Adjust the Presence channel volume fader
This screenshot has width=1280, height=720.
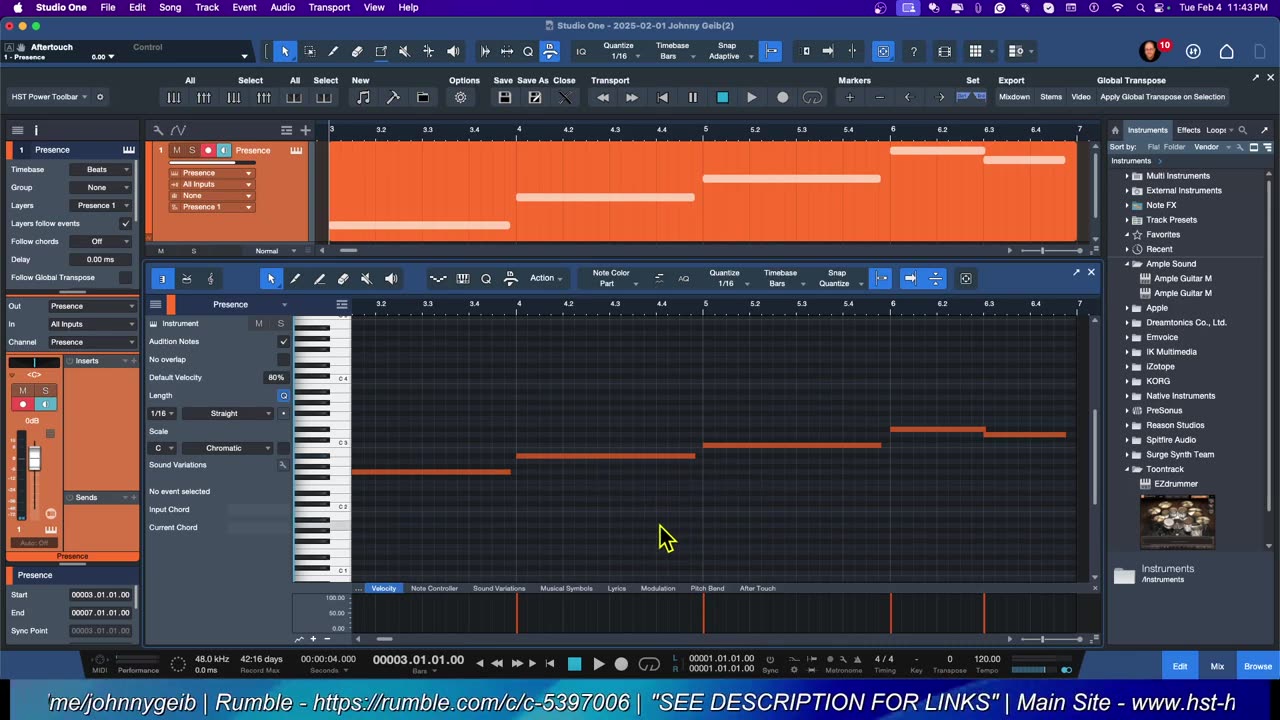click(x=34, y=458)
